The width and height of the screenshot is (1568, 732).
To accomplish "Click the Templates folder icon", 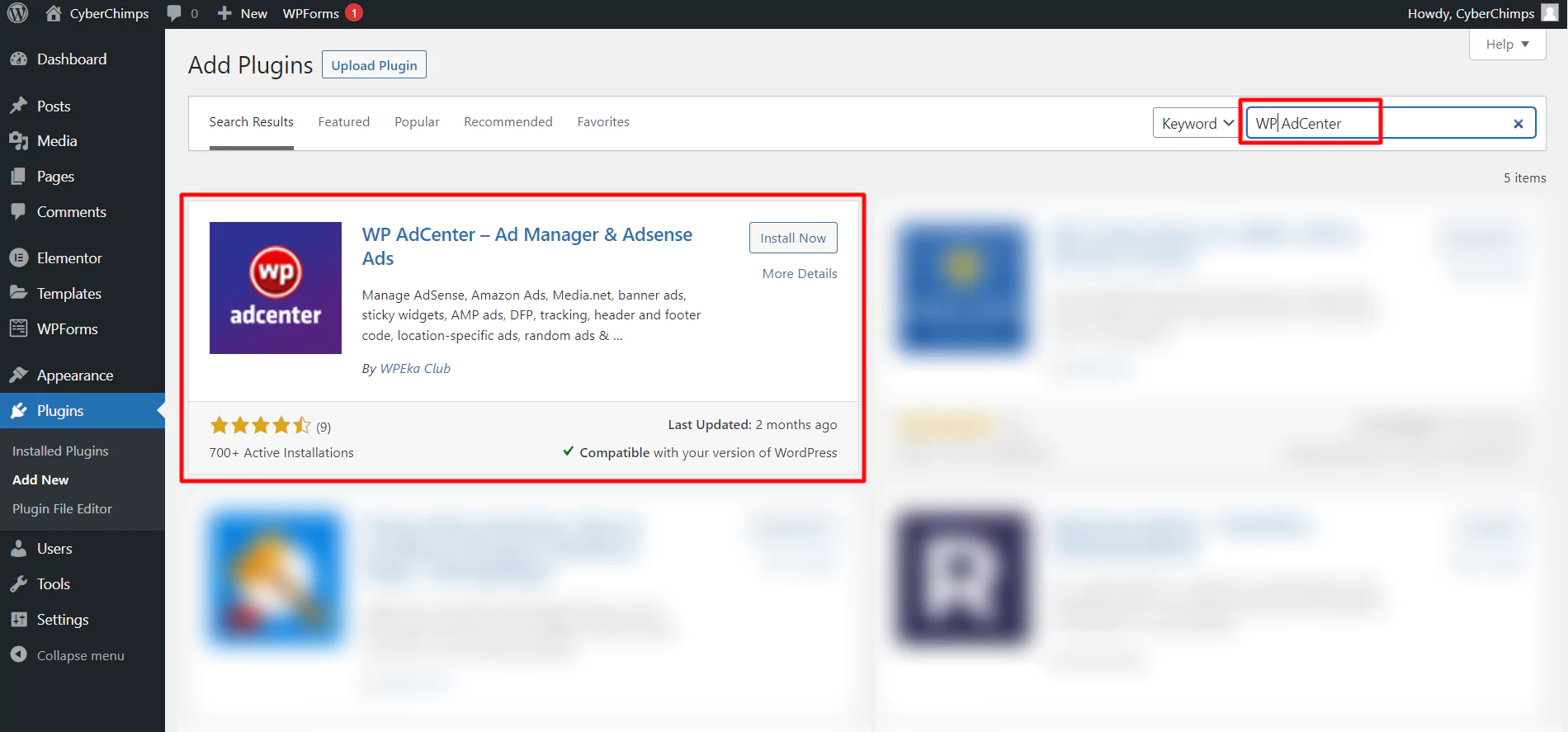I will [x=18, y=293].
